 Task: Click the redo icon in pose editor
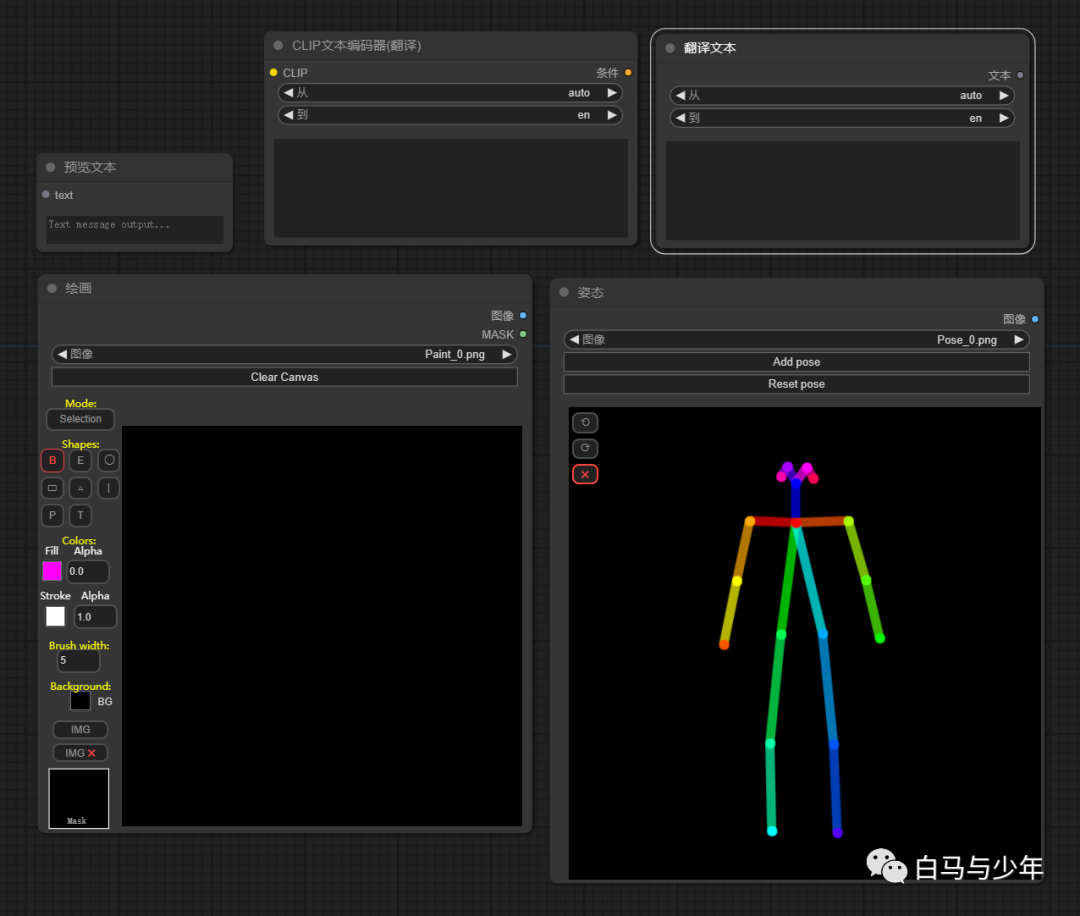click(585, 448)
